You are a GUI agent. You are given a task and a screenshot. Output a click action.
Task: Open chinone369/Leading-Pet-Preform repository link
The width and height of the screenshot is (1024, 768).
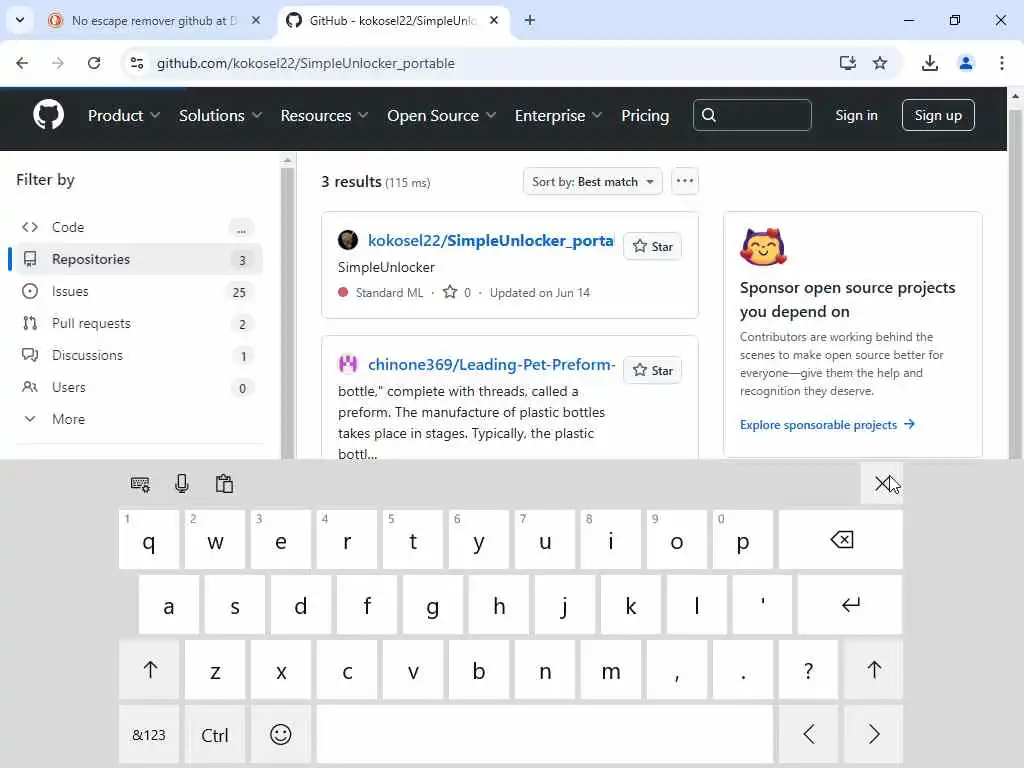pyautogui.click(x=492, y=364)
